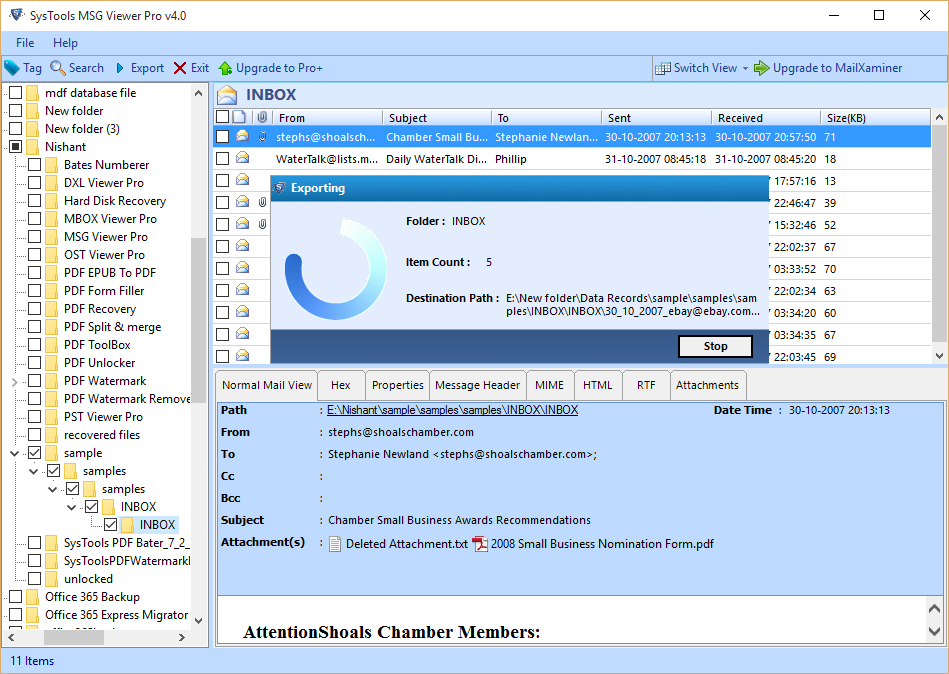Switch to the HTML tab
The image size is (949, 674).
tap(597, 385)
